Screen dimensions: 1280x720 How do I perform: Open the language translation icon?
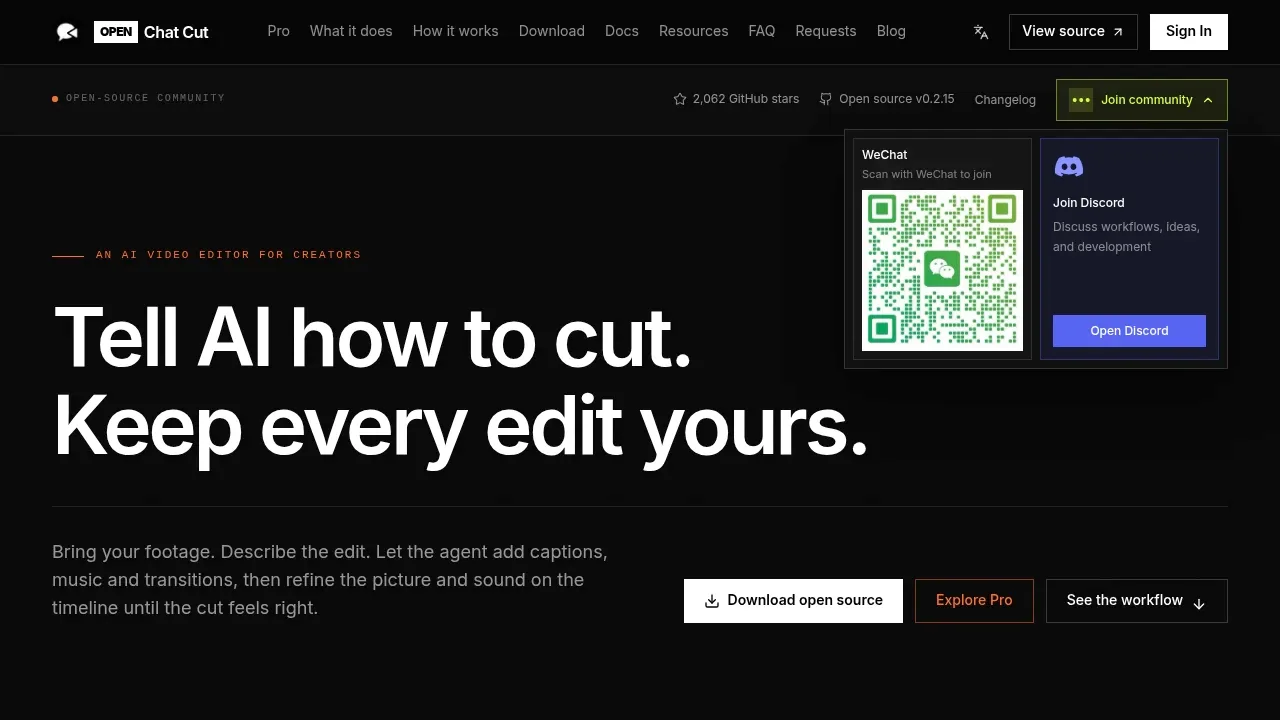pos(981,32)
